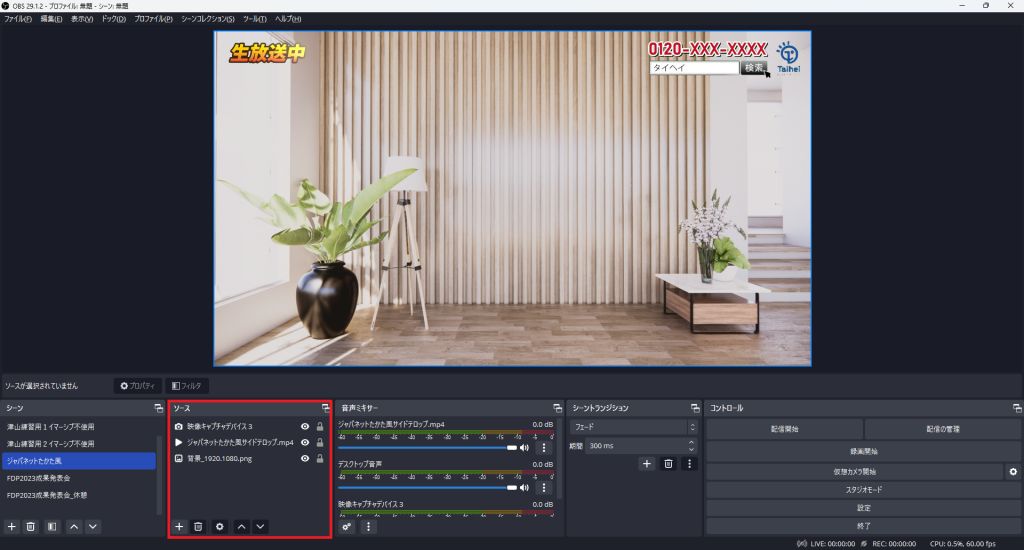Delete selected scene with trash icon in シーン panel
The width and height of the screenshot is (1024, 550).
tap(30, 526)
